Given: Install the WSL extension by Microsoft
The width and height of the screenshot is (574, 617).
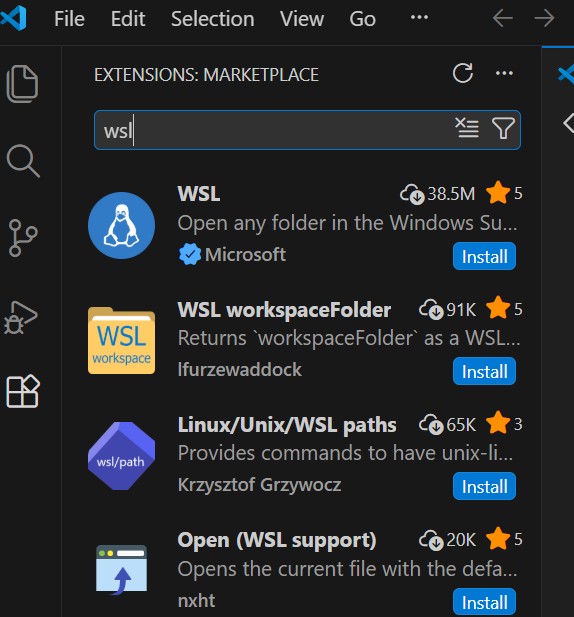Looking at the screenshot, I should 484,256.
